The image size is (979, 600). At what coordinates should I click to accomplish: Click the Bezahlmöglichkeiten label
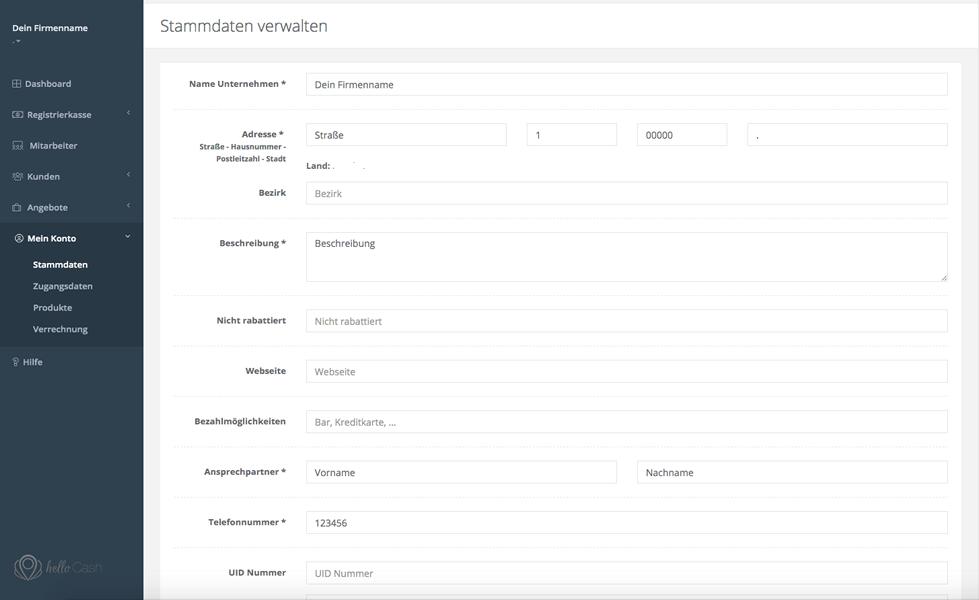[240, 421]
